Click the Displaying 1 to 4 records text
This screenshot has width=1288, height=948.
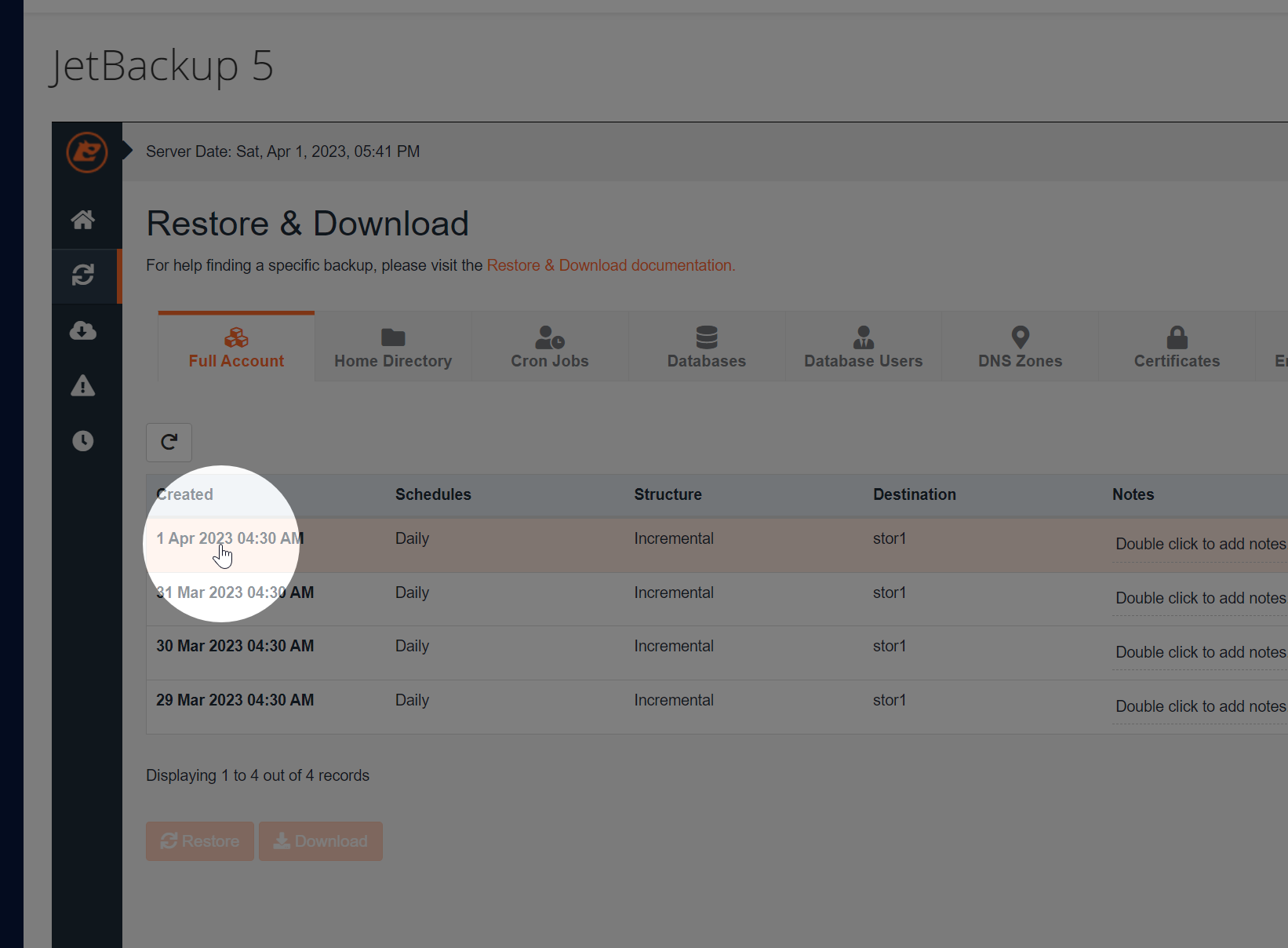(x=257, y=775)
